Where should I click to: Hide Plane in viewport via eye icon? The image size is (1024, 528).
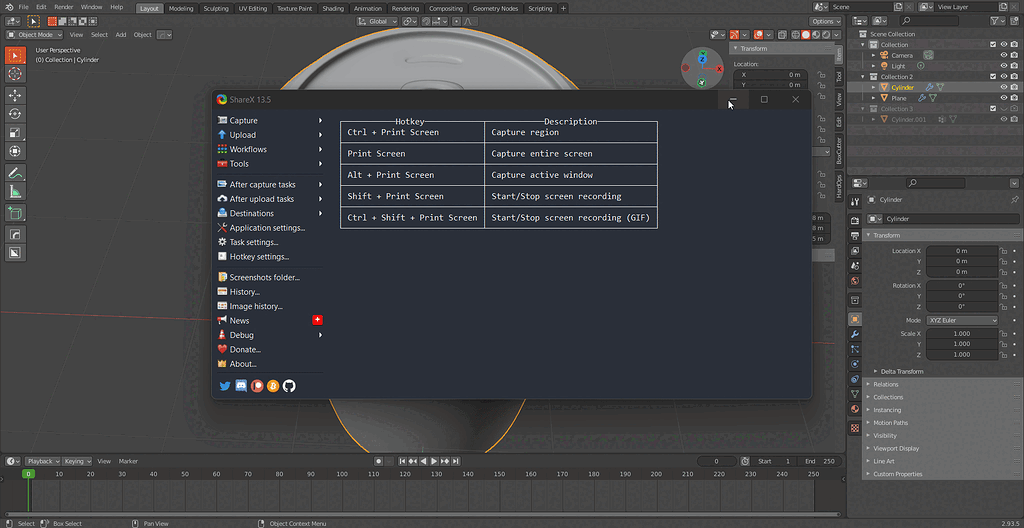coord(1004,98)
